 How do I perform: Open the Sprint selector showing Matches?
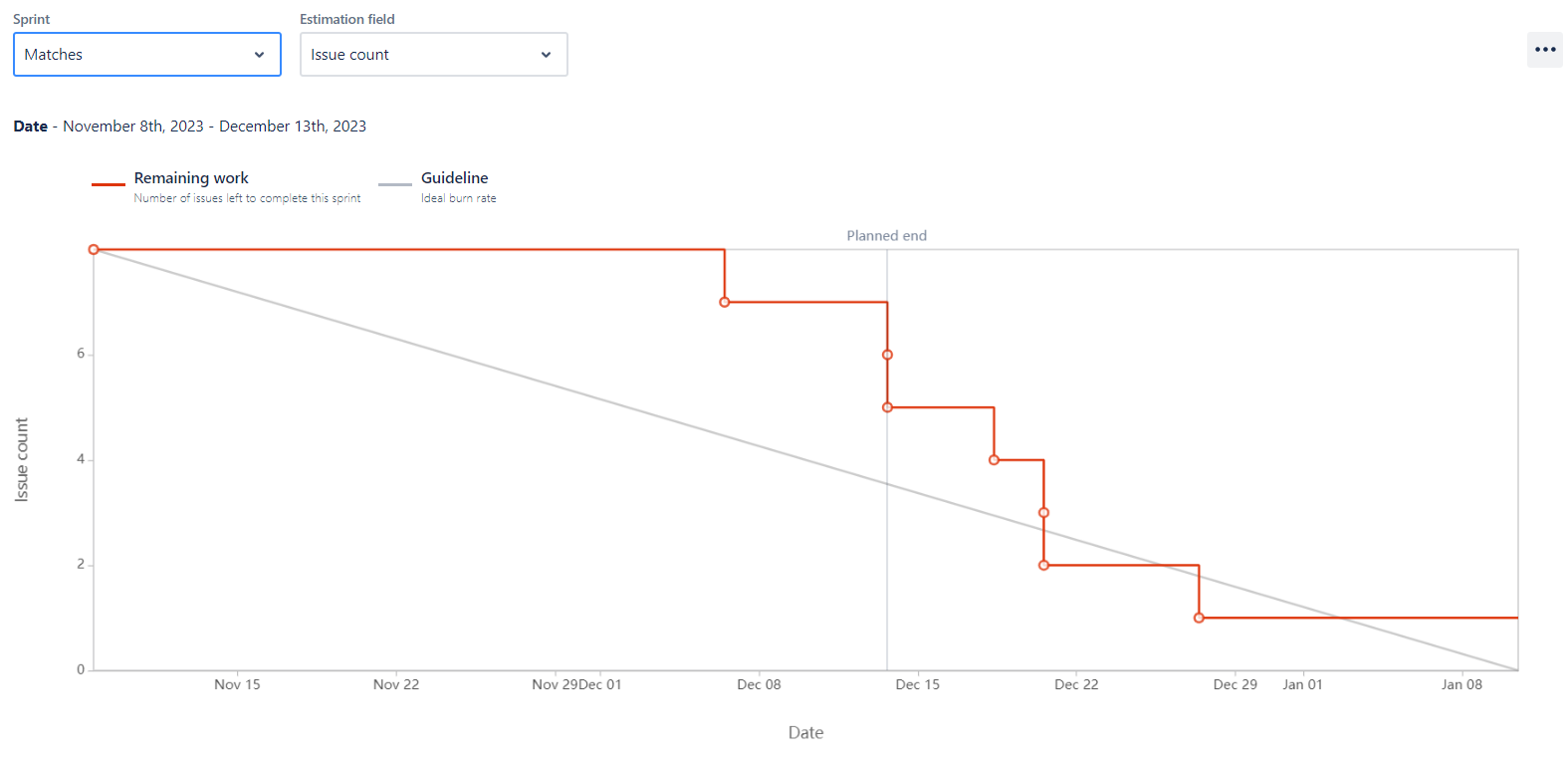pyautogui.click(x=146, y=55)
